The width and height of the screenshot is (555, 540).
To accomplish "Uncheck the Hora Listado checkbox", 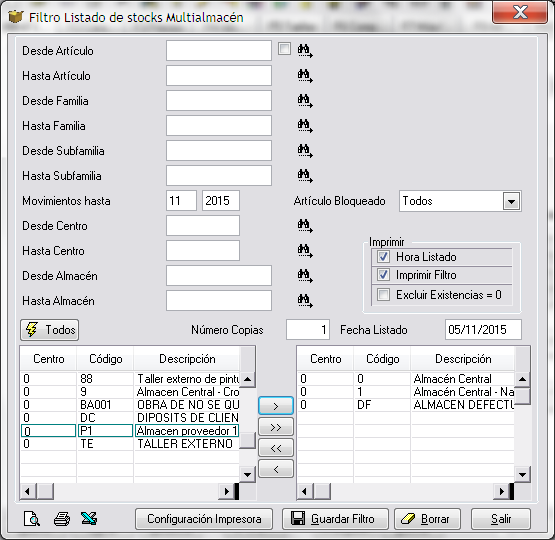I will point(383,257).
